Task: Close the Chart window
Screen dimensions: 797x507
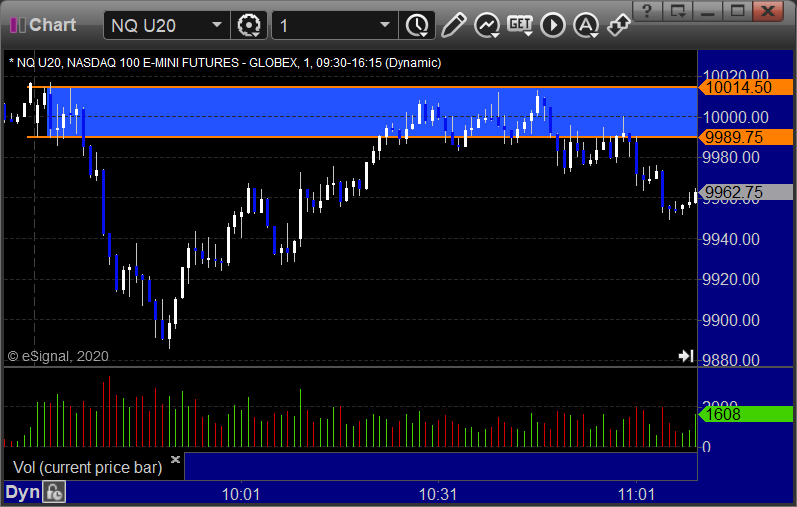Action: coord(768,11)
